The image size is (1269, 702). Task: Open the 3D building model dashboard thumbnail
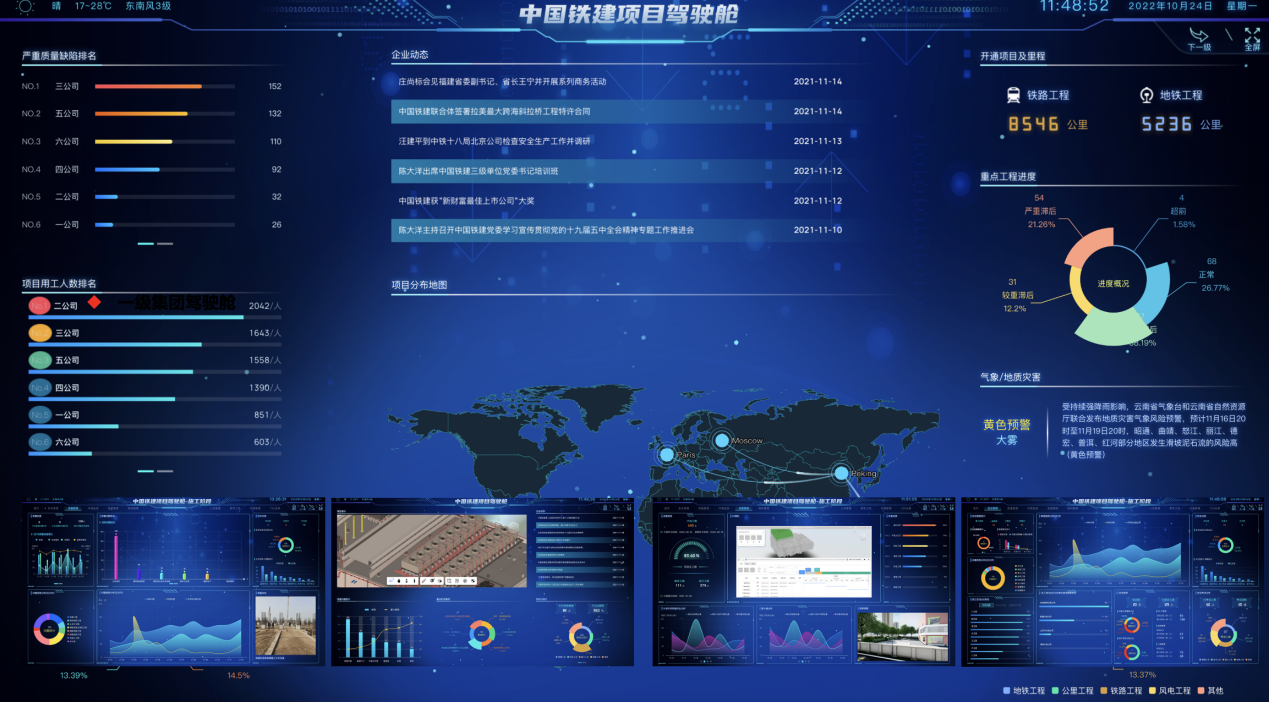point(482,581)
